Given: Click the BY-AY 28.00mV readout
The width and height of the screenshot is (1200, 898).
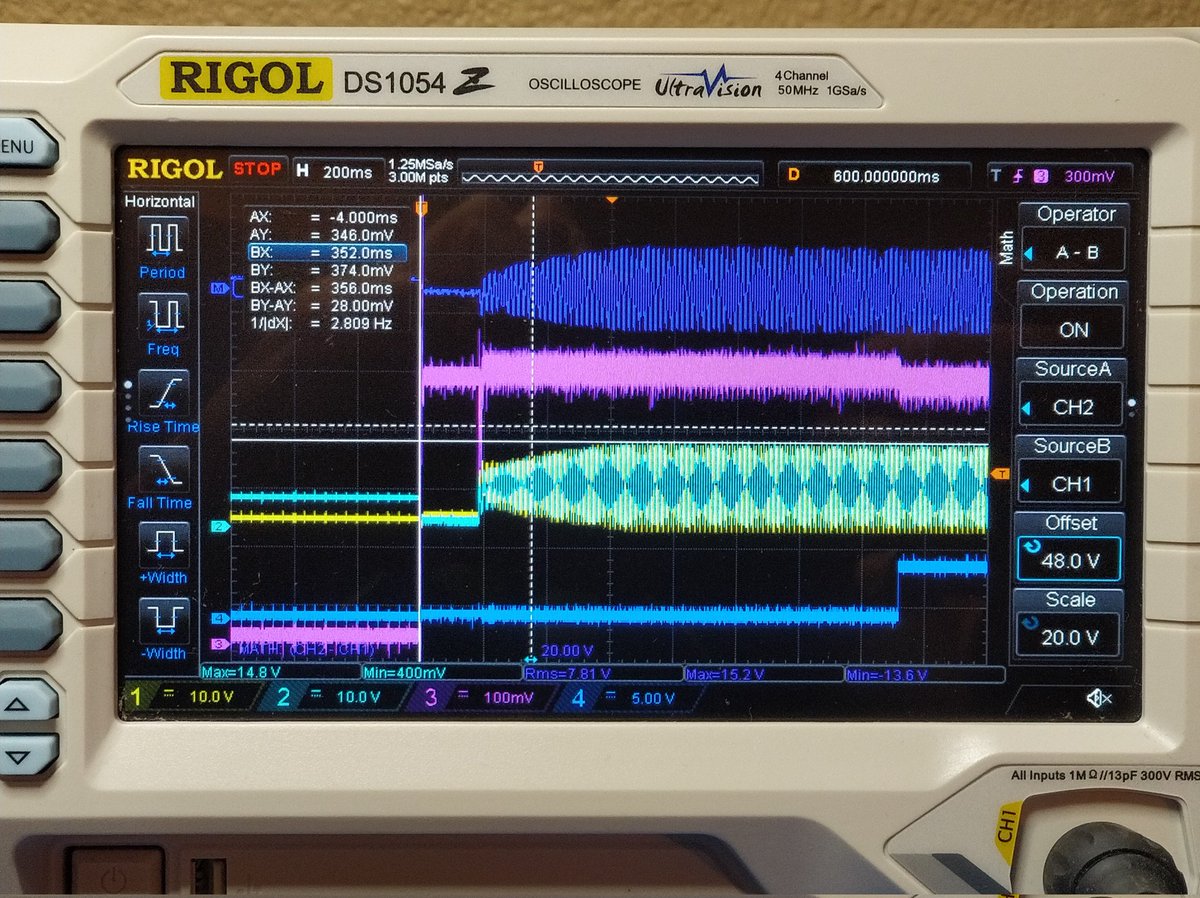Looking at the screenshot, I should click(322, 306).
